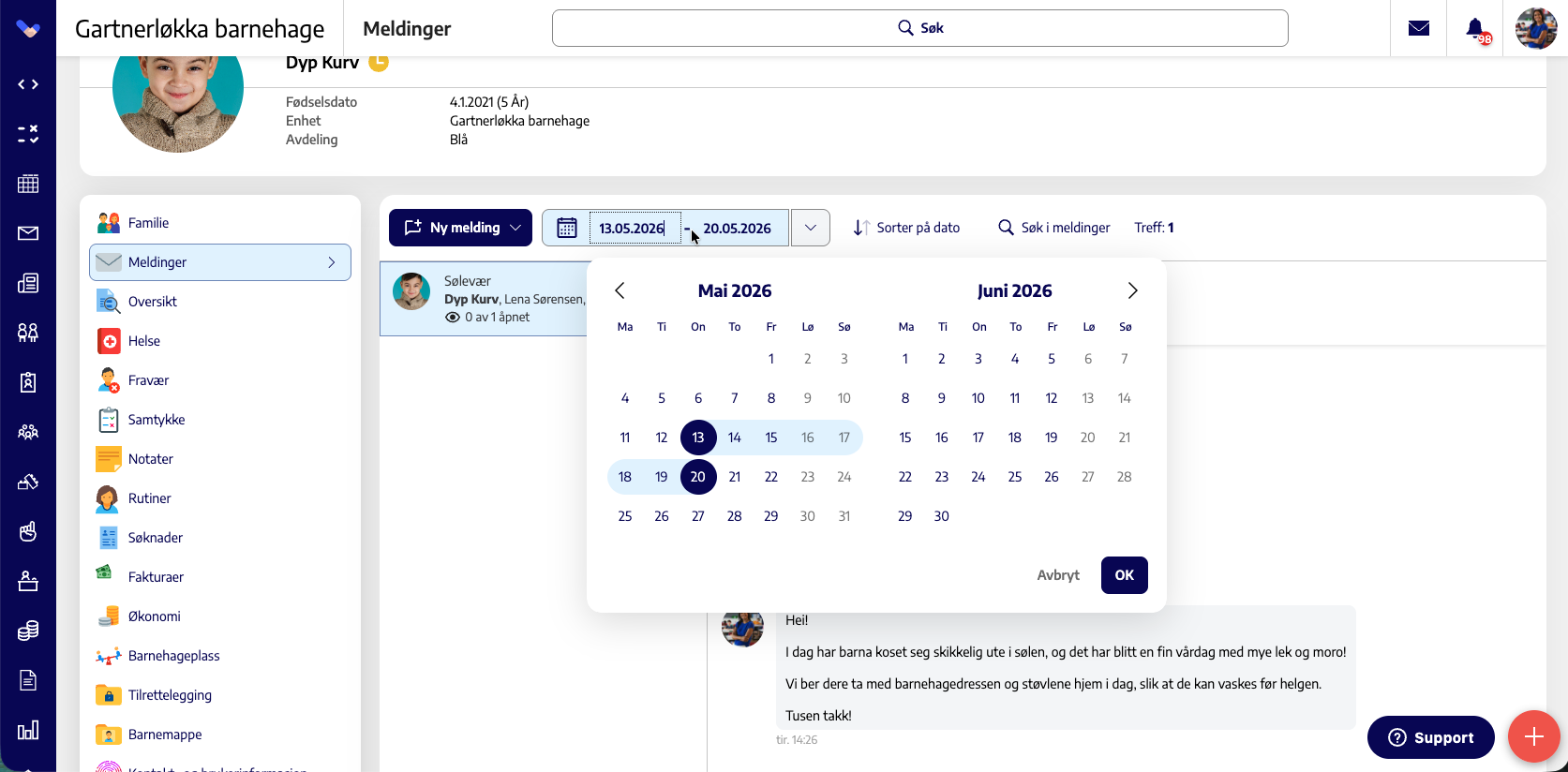Go to next month after Juni 2026
The height and width of the screenshot is (772, 1568).
[1132, 290]
